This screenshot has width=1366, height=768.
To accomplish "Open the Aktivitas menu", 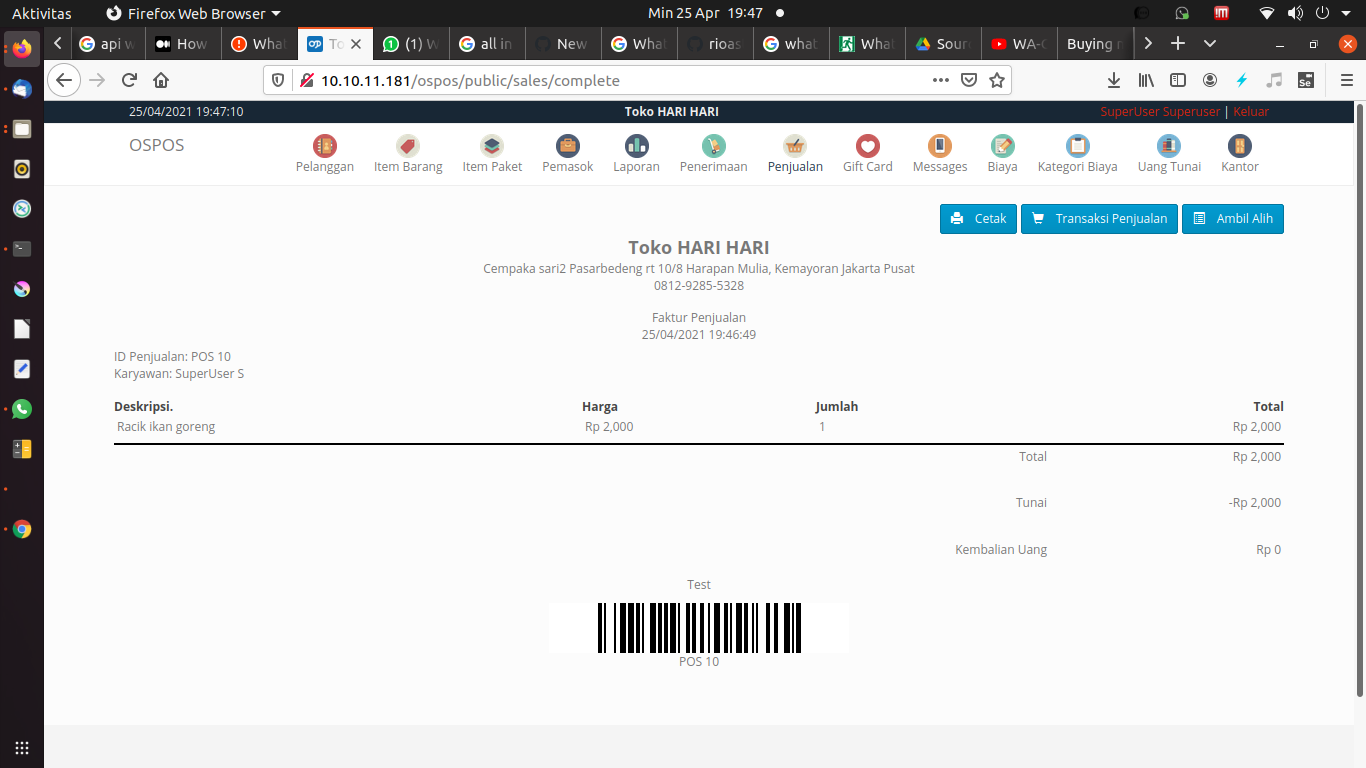I will click(41, 13).
